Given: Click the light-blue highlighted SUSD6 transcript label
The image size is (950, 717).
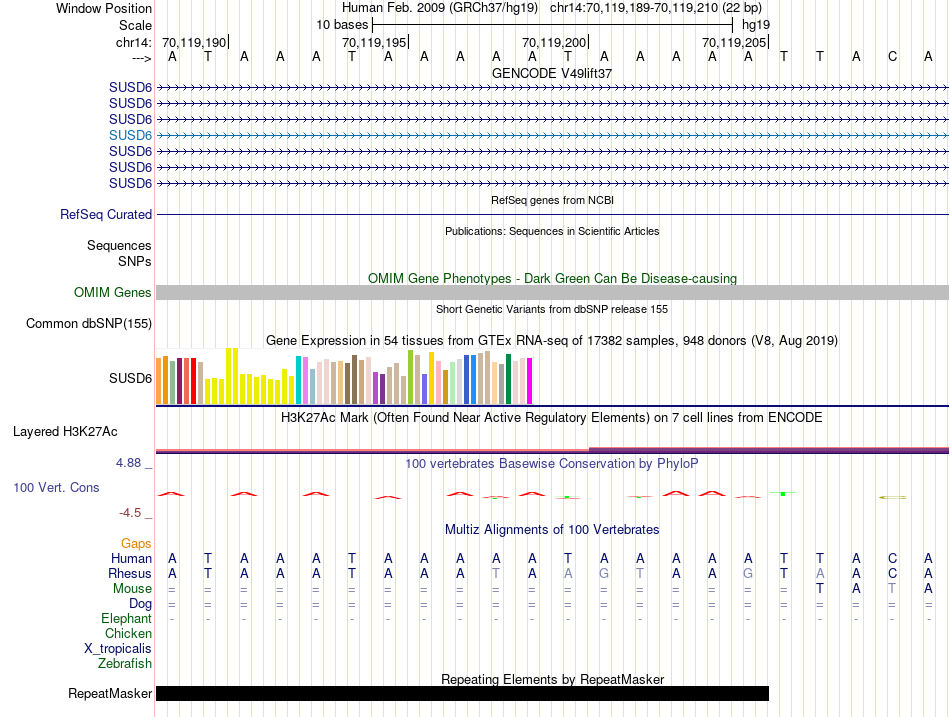Looking at the screenshot, I should coord(130,135).
